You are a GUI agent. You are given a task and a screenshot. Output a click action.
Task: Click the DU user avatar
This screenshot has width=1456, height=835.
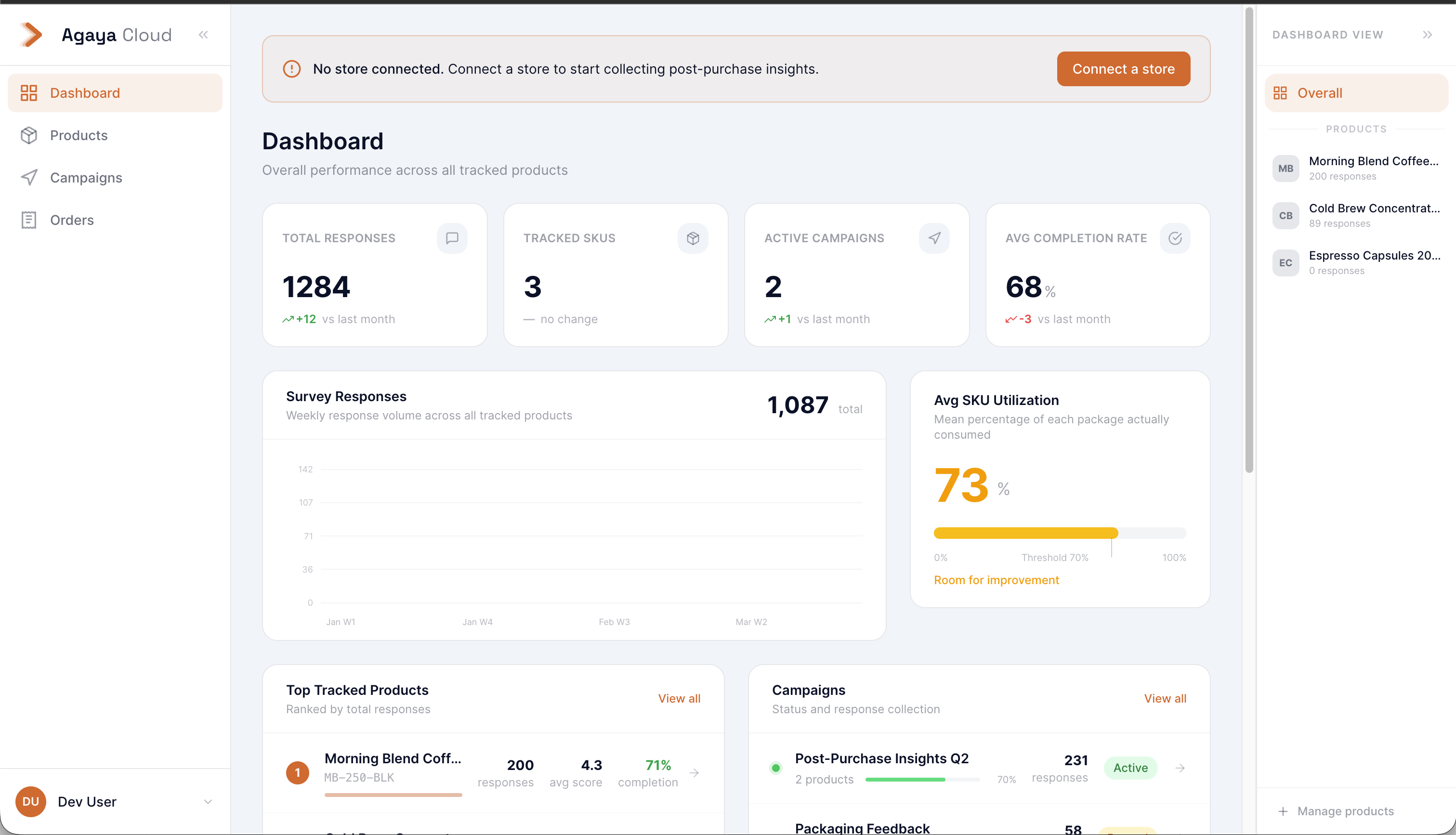coord(30,802)
